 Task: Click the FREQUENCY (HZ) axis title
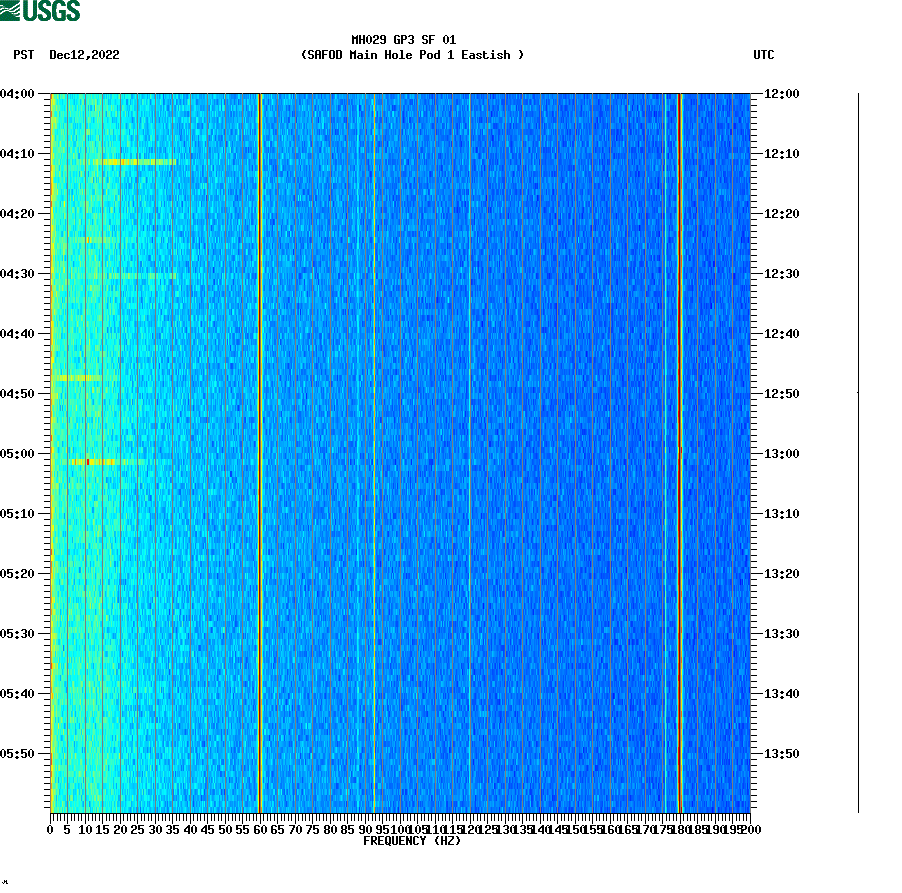click(x=413, y=840)
